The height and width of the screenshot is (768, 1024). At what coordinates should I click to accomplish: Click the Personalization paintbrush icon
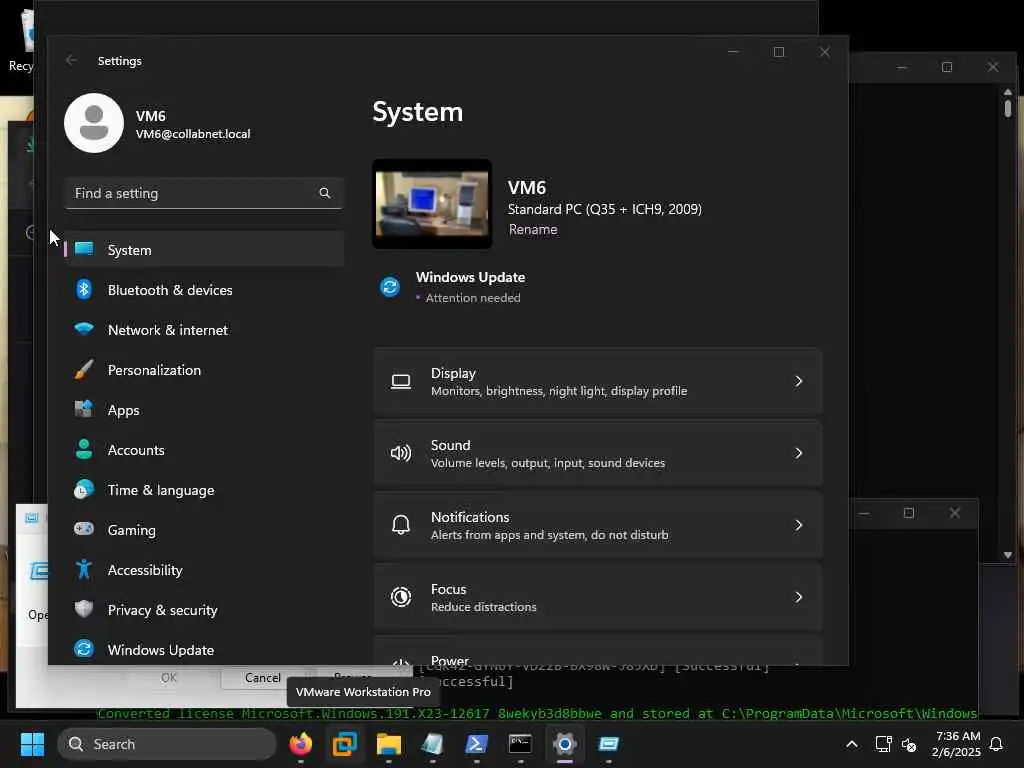84,370
